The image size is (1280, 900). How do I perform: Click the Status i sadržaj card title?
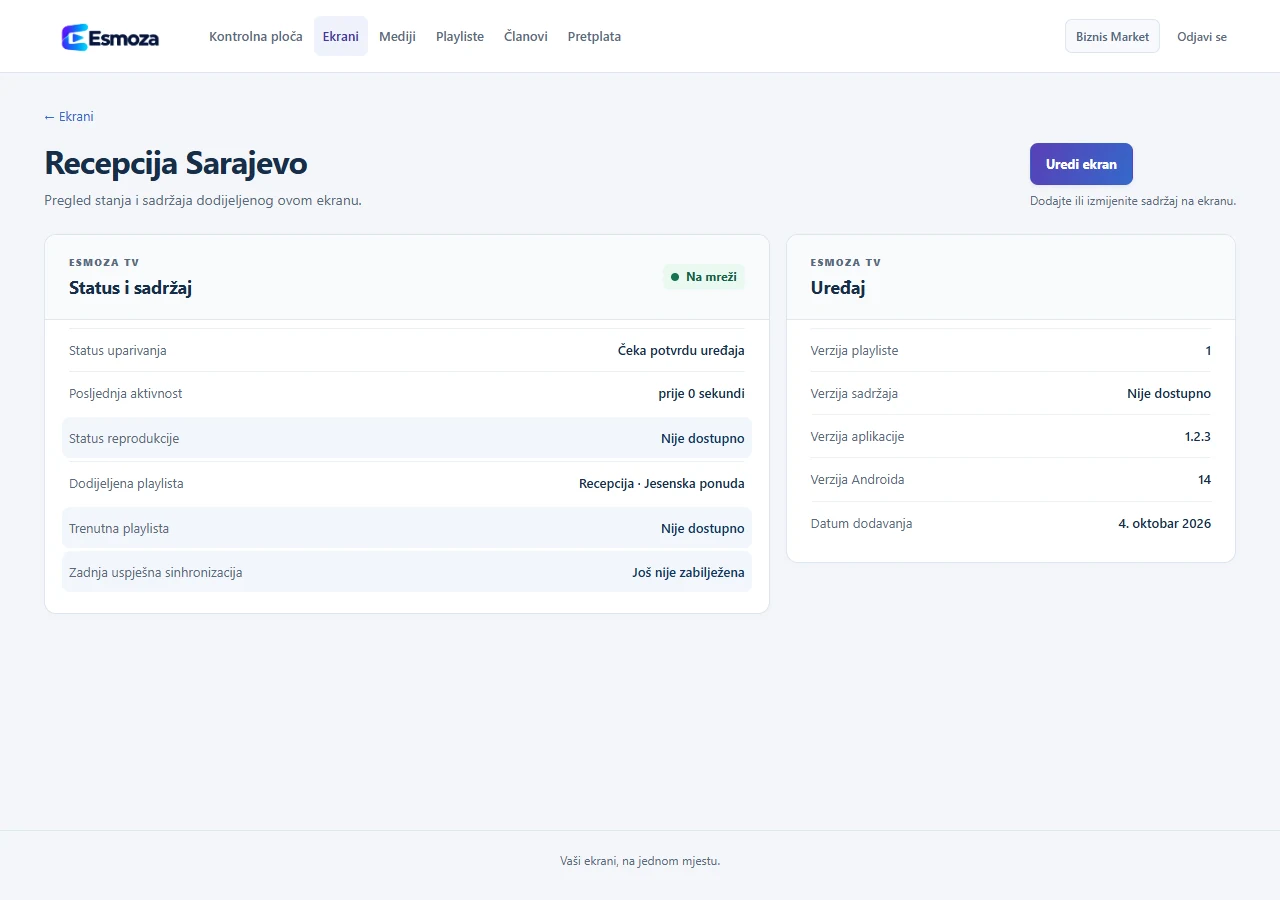point(130,288)
